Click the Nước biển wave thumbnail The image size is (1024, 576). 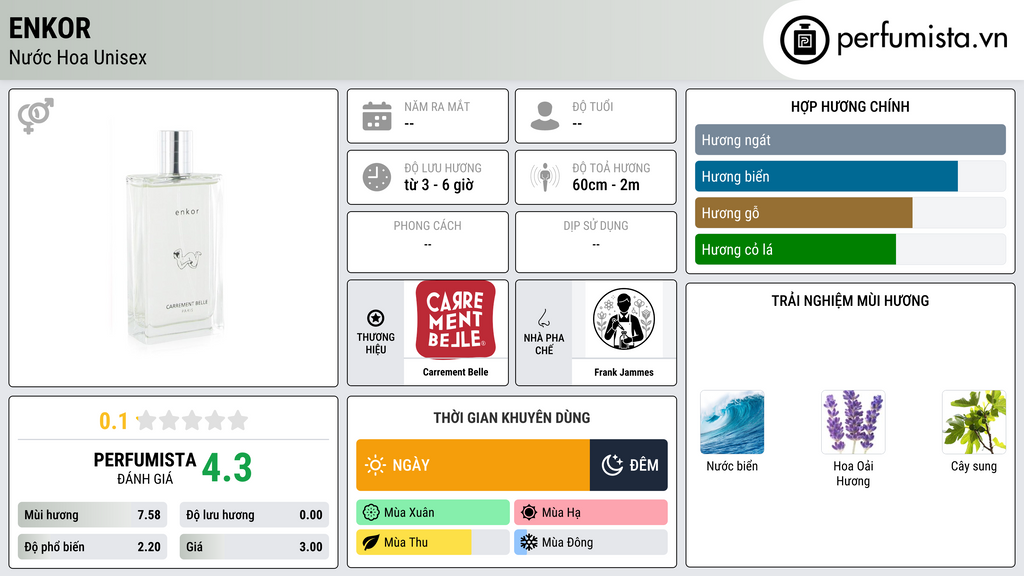point(732,422)
